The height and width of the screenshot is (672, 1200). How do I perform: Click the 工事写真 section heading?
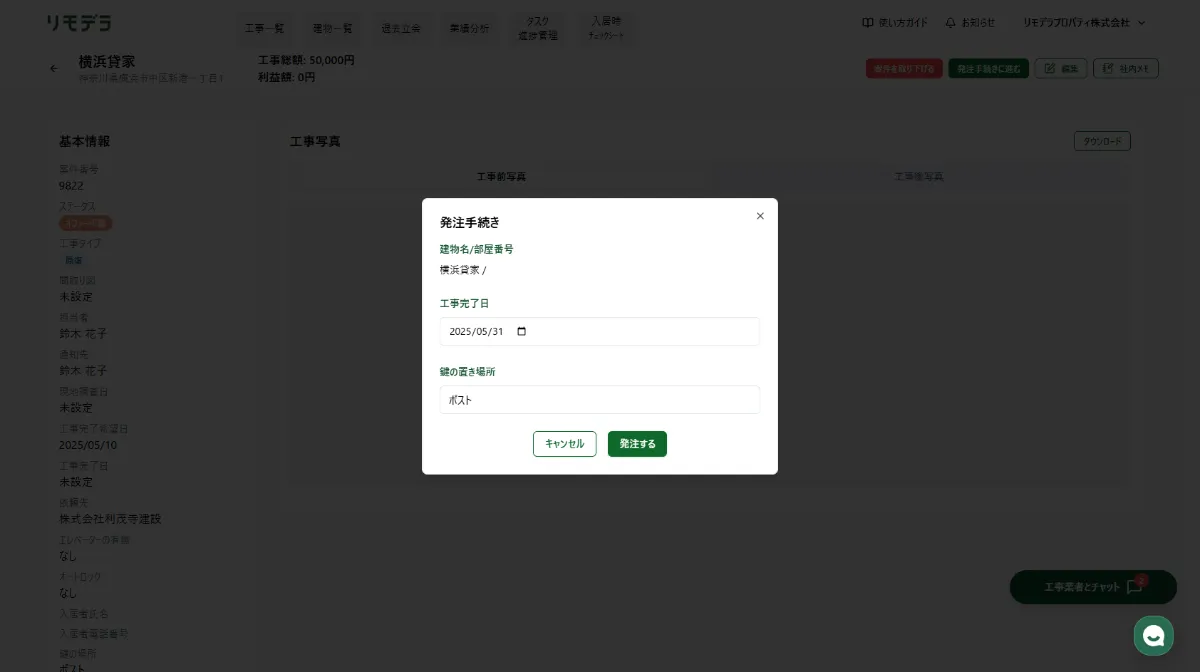click(x=315, y=141)
